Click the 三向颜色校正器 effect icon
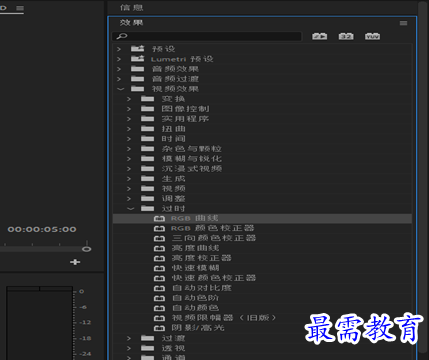The width and height of the screenshot is (429, 360). [159, 239]
